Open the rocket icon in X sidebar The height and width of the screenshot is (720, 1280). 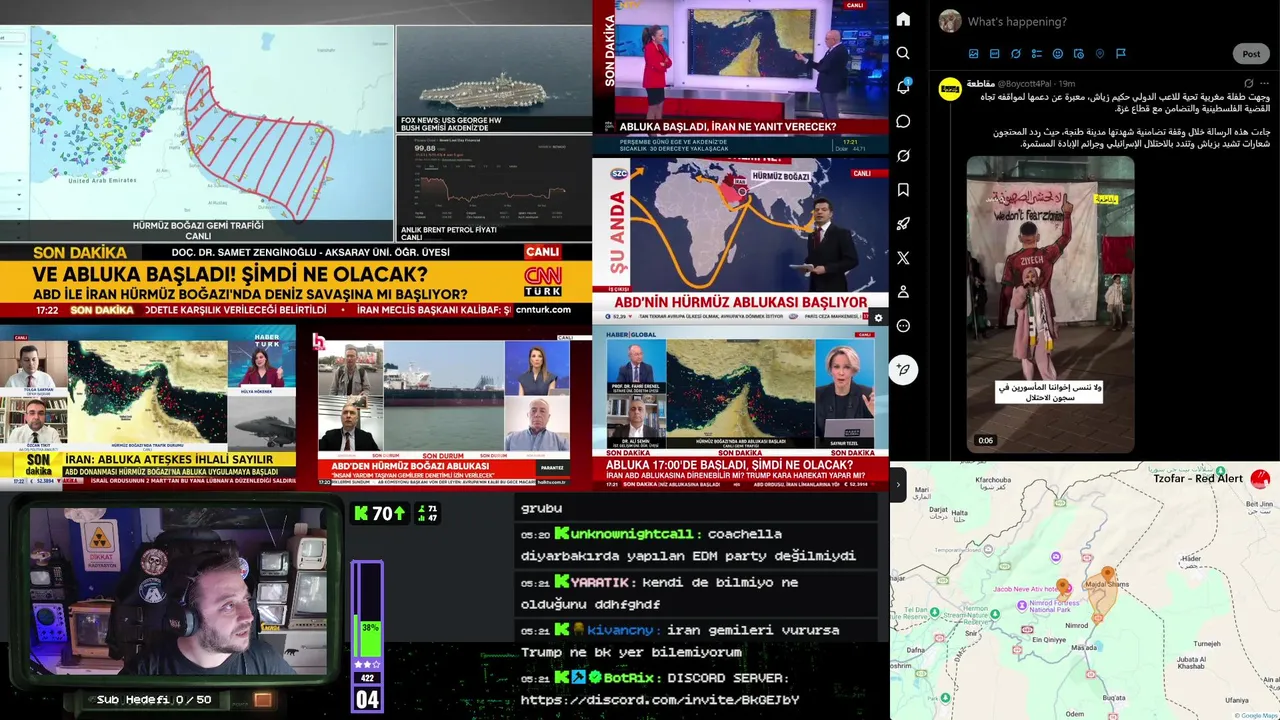(x=903, y=223)
